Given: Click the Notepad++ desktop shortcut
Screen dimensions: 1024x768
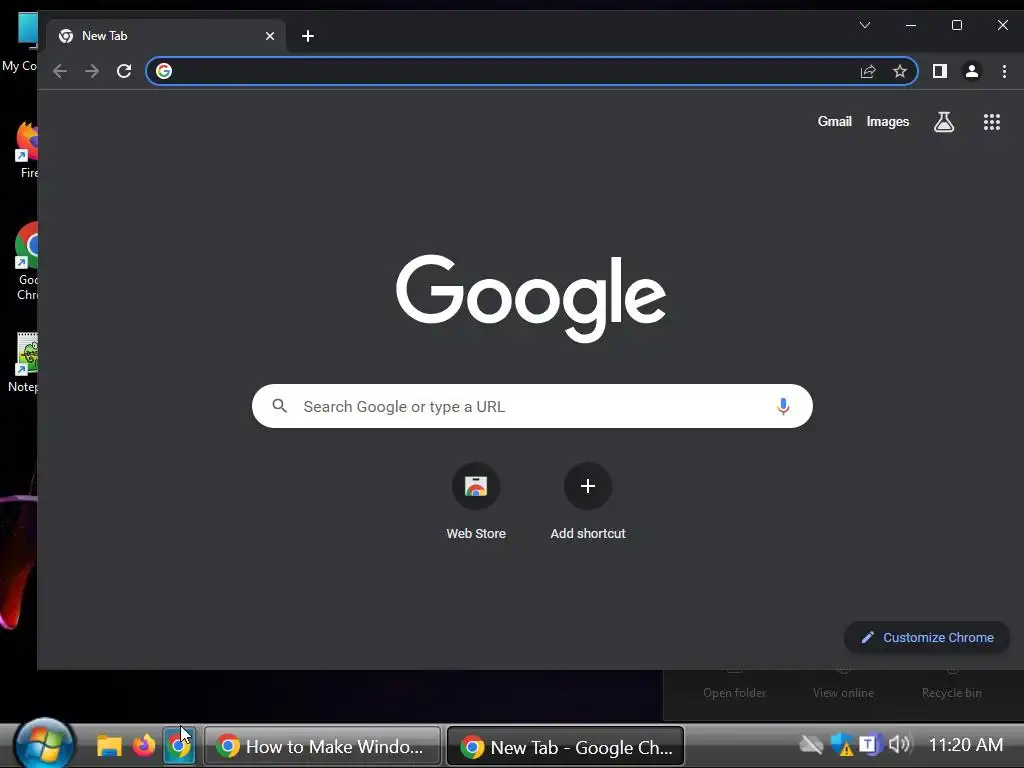Looking at the screenshot, I should point(24,363).
